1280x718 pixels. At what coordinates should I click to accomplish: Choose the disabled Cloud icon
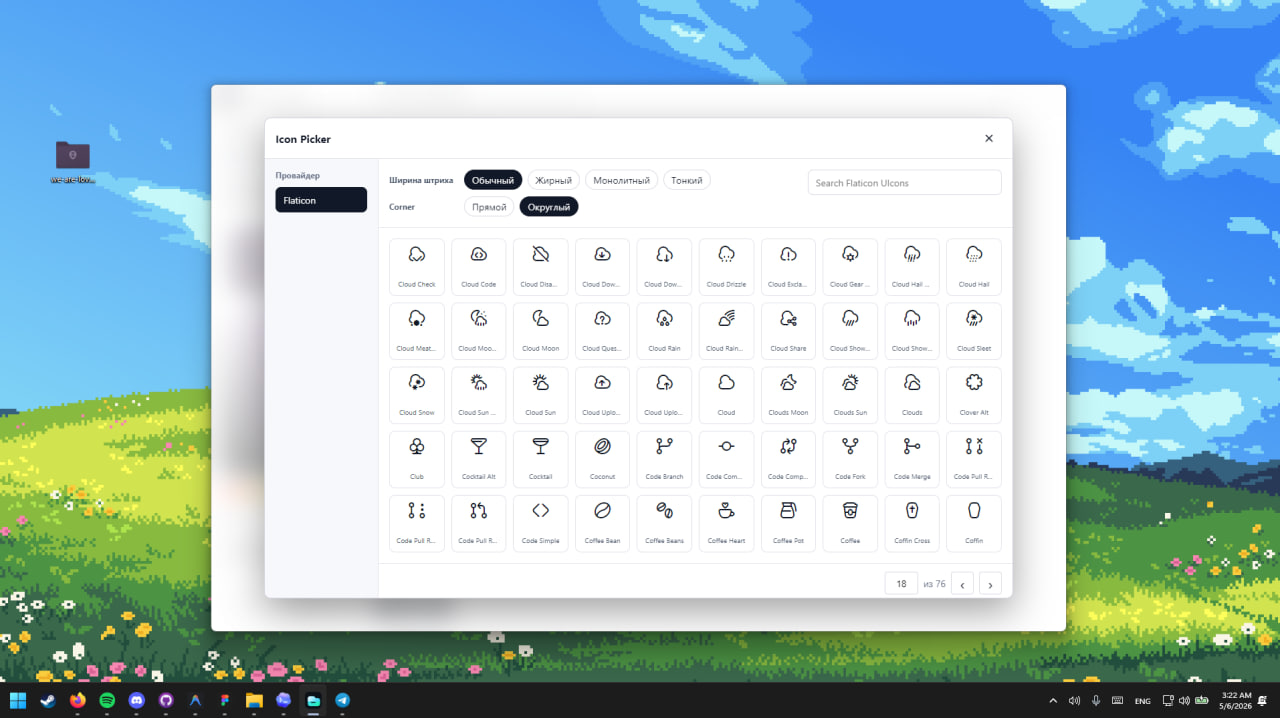pos(540,266)
